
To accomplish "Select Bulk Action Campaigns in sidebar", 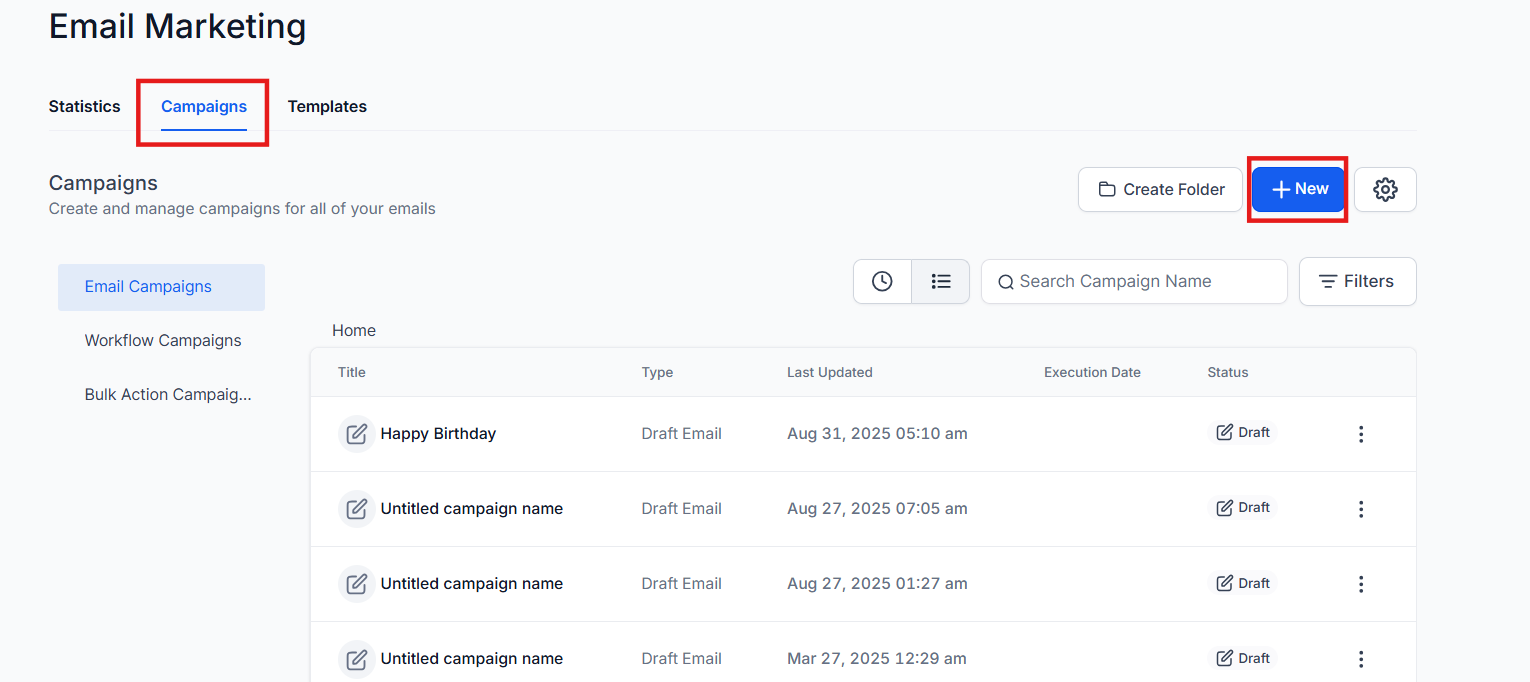I will click(167, 394).
